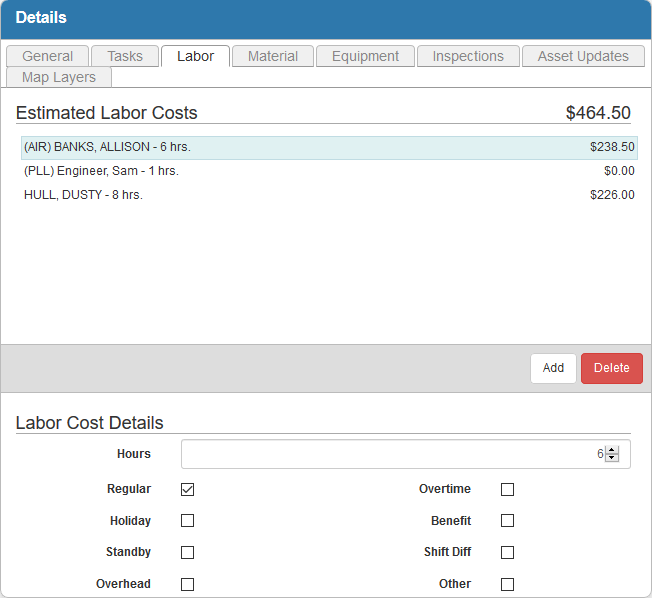Viewport: 652px width, 598px height.
Task: Go to the Inspections tab
Action: point(468,56)
